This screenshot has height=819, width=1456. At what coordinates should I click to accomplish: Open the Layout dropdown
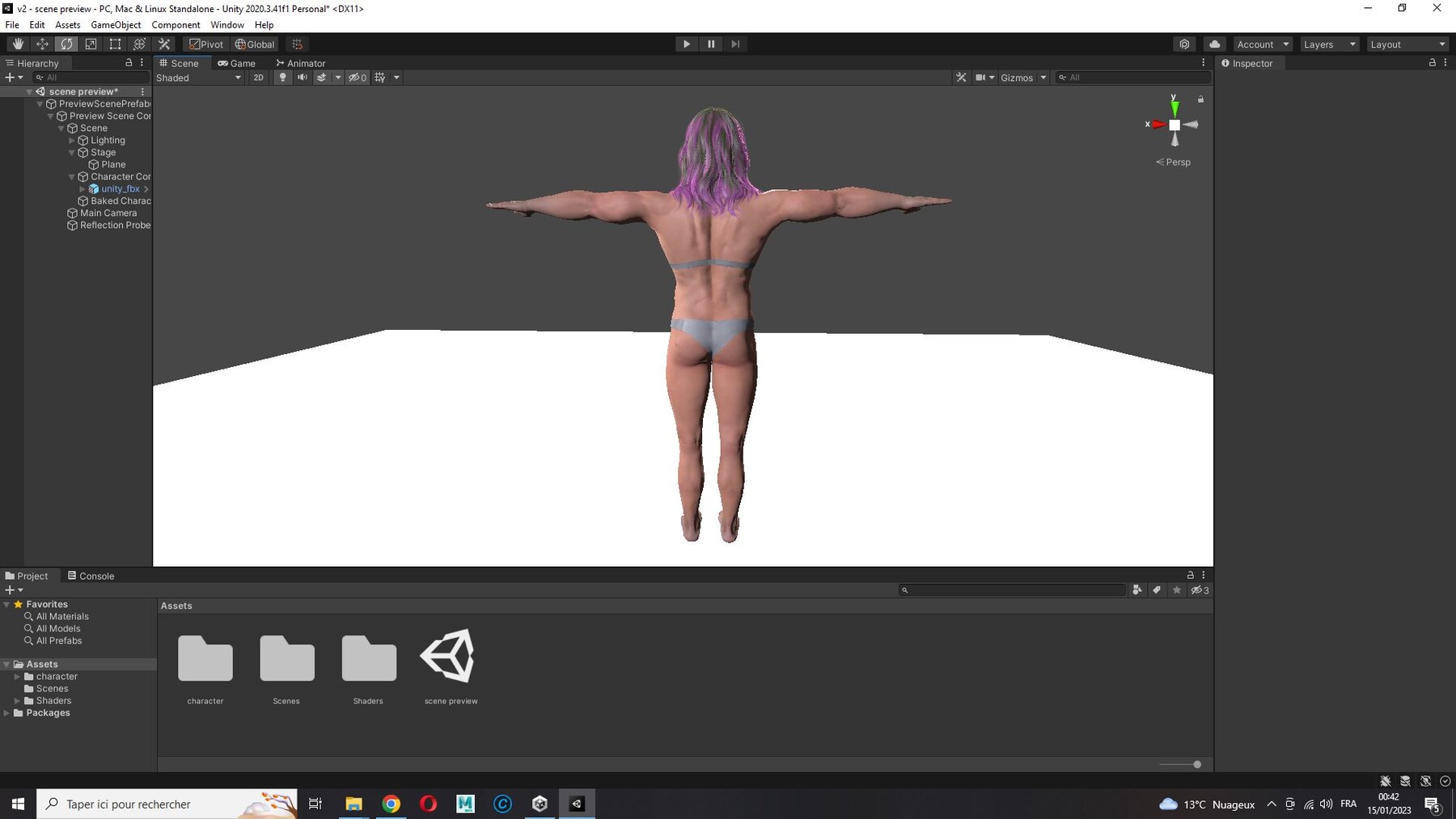1407,44
